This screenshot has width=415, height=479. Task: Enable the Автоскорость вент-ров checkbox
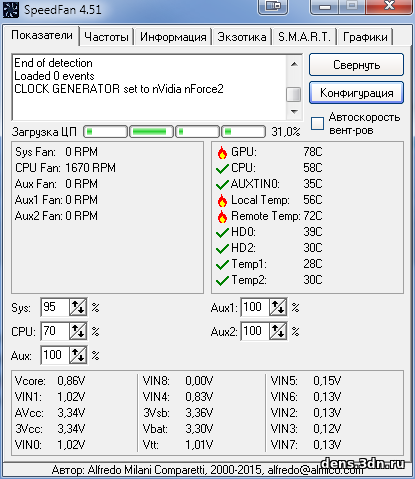click(317, 123)
